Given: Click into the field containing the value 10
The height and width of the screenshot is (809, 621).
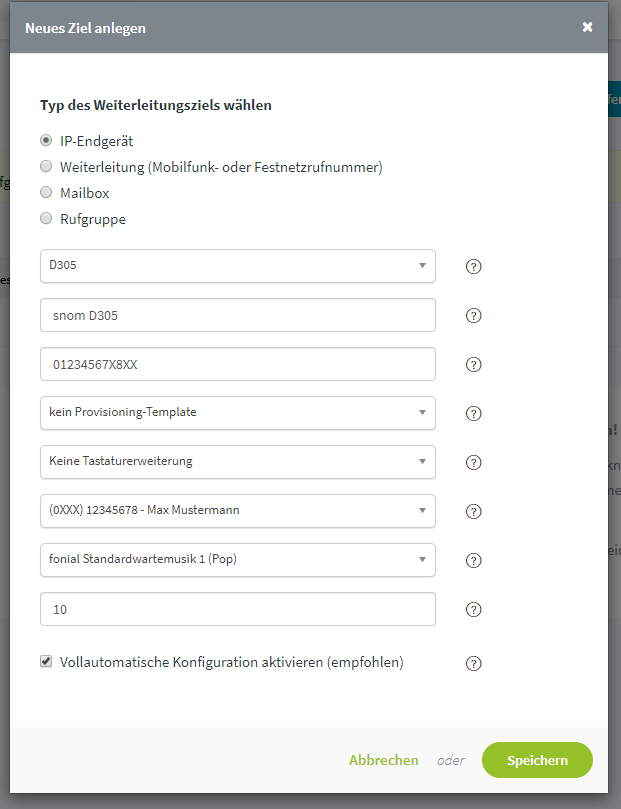Looking at the screenshot, I should point(240,609).
